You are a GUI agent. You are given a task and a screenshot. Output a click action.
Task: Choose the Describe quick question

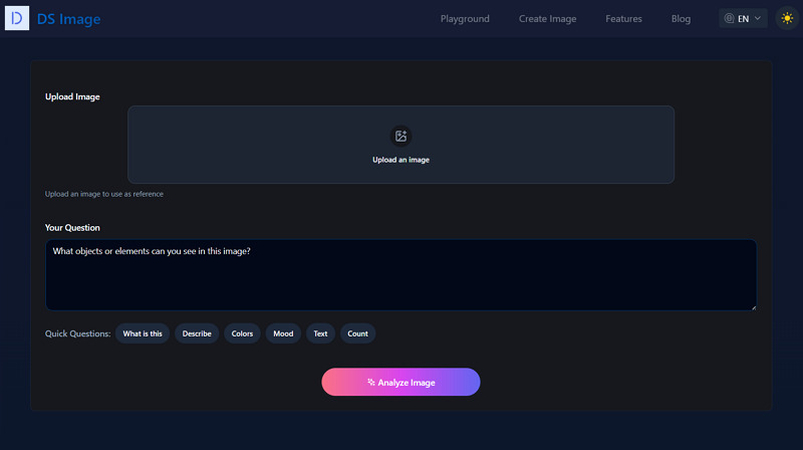tap(197, 334)
